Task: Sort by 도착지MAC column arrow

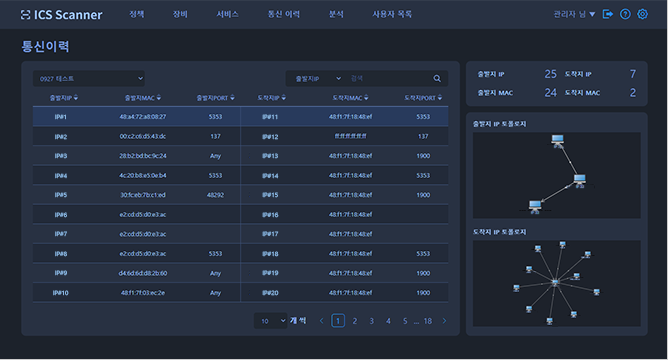Action: [366, 98]
